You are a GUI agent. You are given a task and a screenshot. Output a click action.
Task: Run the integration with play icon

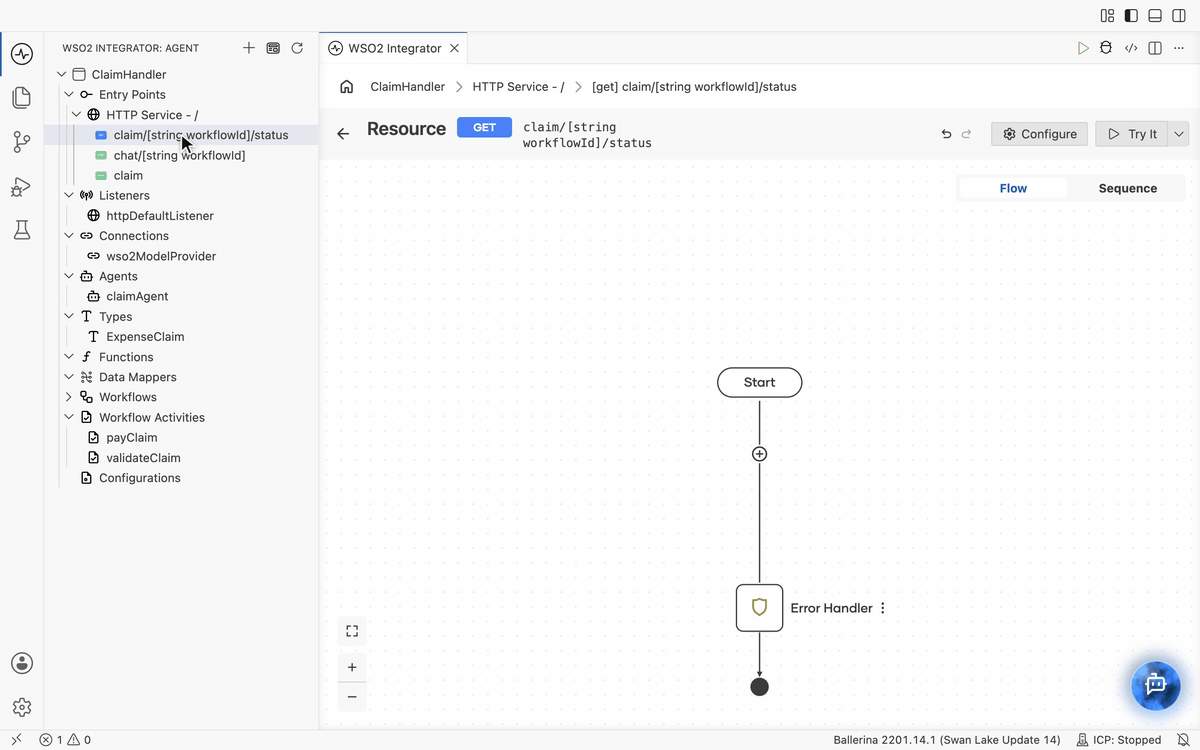click(1083, 48)
